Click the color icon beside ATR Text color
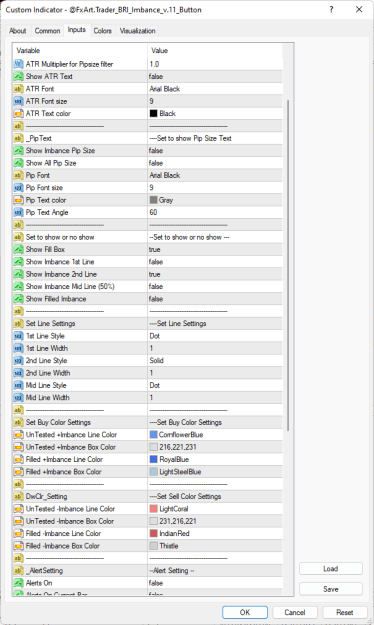This screenshot has height=625, width=374. [18, 114]
